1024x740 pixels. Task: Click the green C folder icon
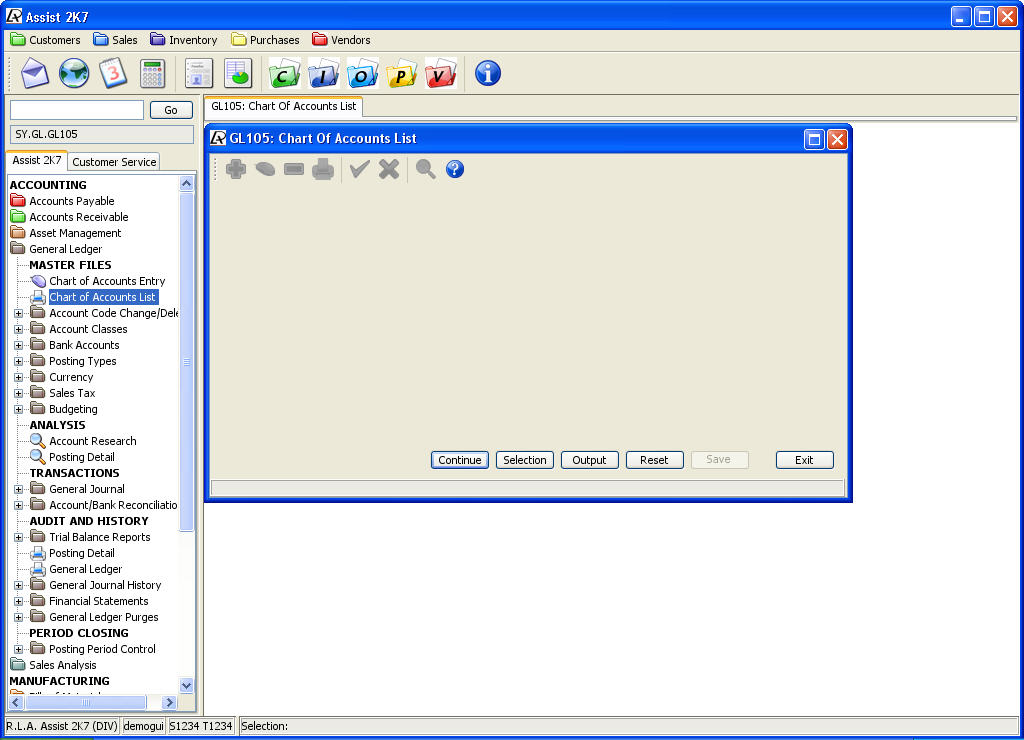pos(284,73)
